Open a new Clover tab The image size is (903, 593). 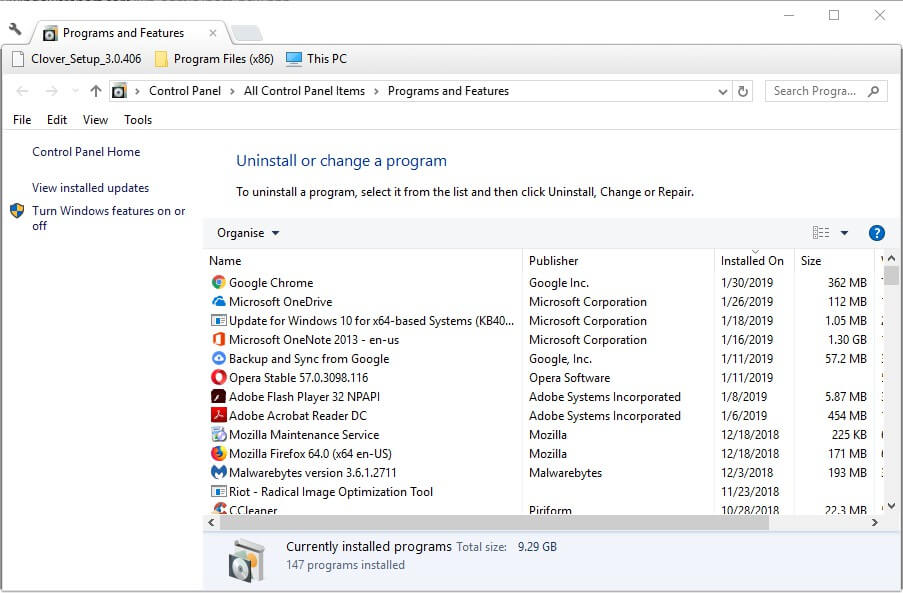(247, 33)
